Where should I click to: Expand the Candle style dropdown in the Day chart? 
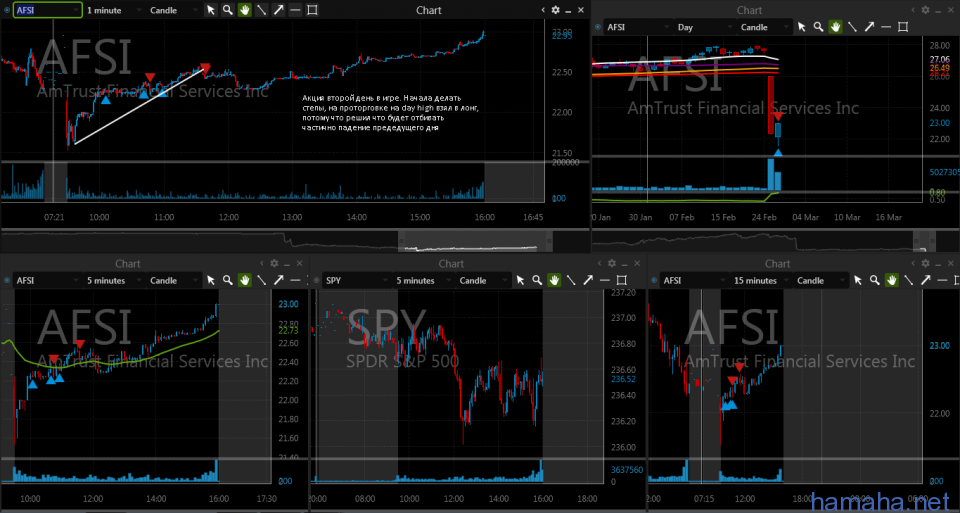(x=763, y=27)
